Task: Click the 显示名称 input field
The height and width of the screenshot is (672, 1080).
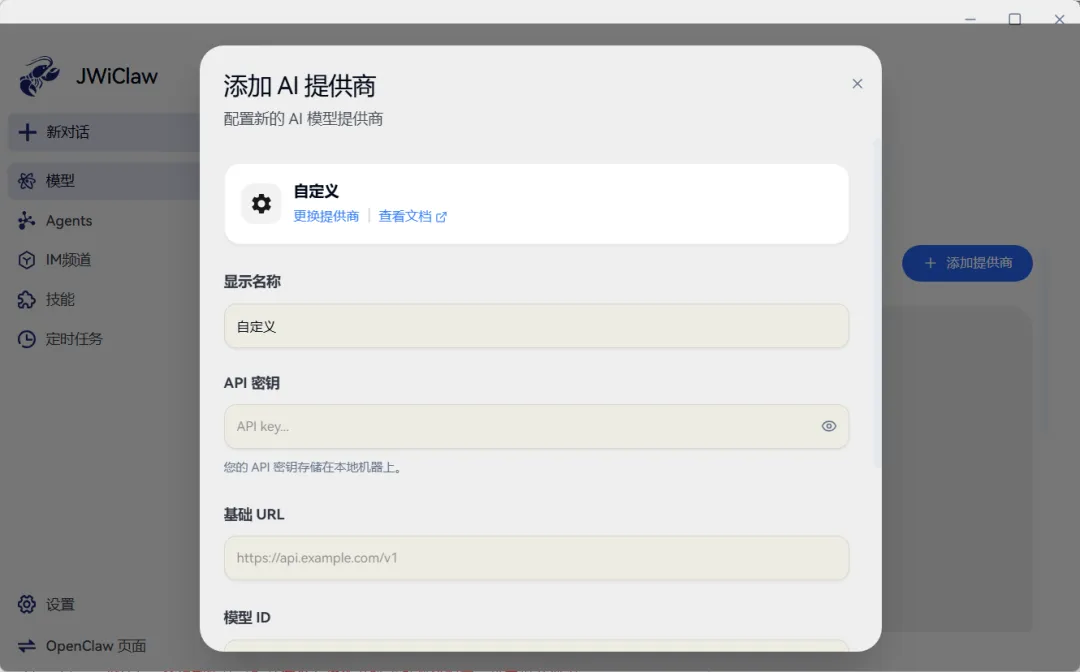Action: click(536, 327)
